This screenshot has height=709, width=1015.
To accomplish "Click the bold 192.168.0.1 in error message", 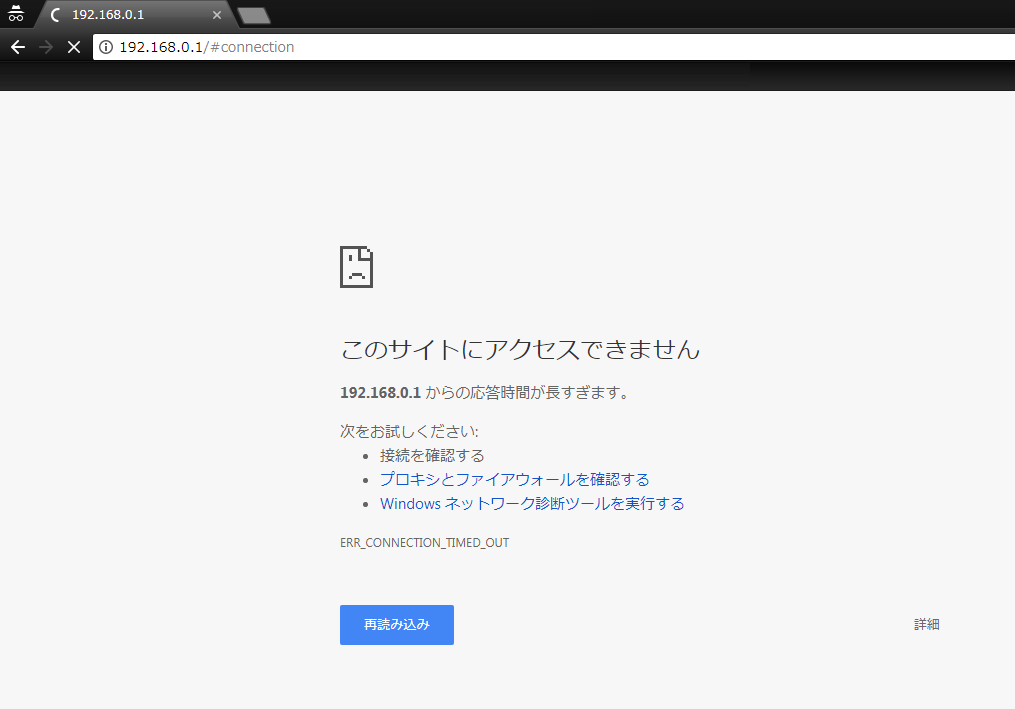I will pos(381,393).
